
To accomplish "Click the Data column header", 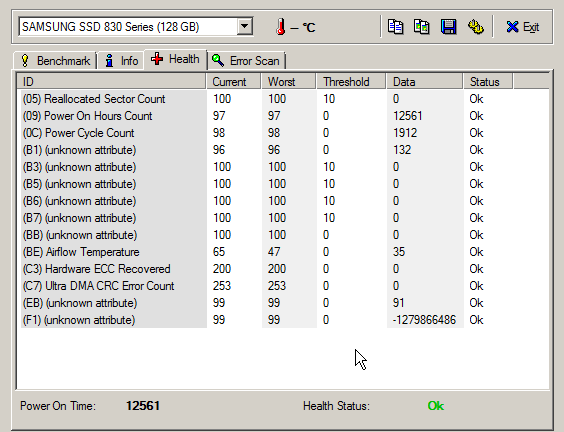I will [424, 82].
